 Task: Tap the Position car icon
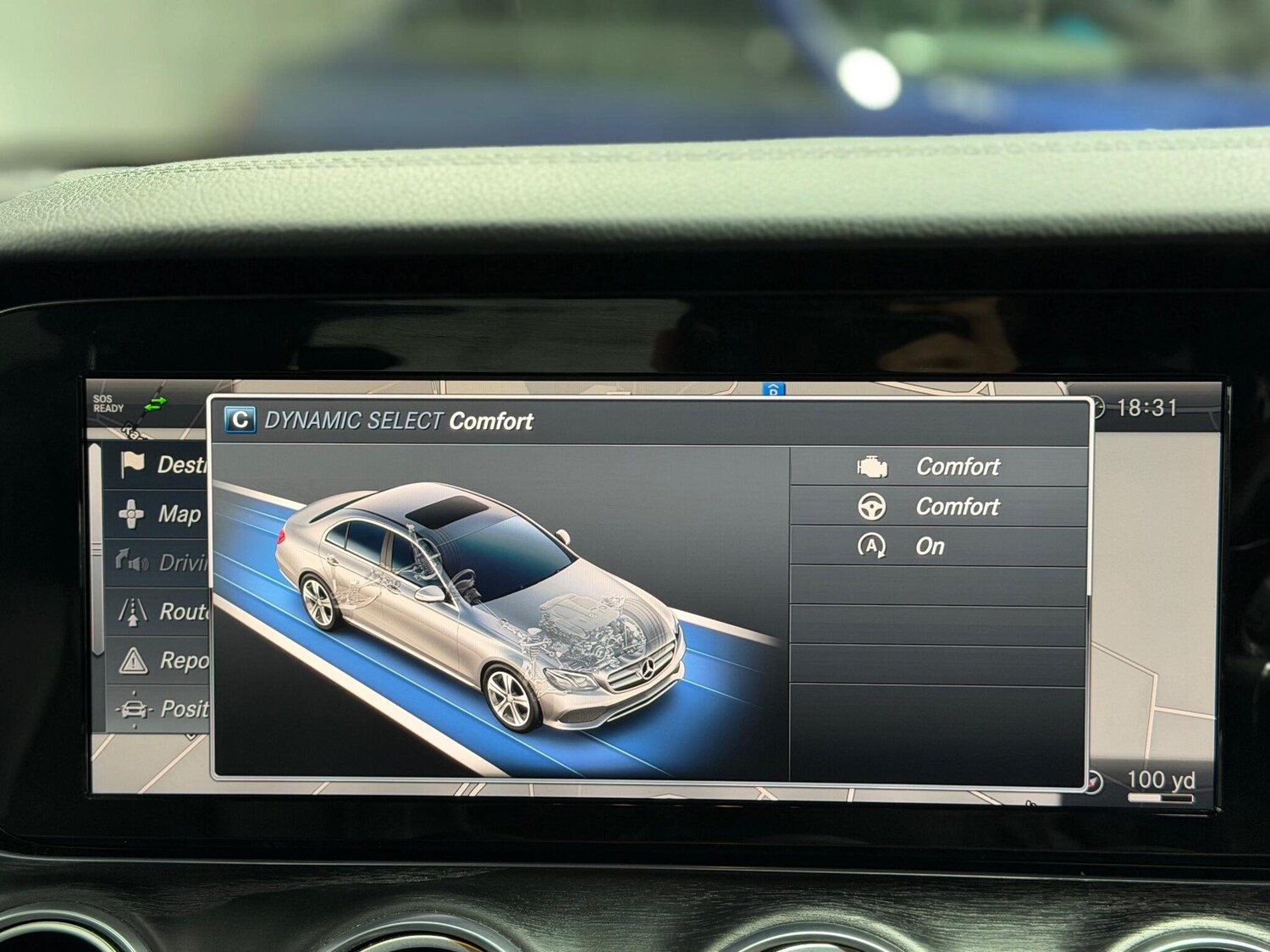[x=133, y=709]
